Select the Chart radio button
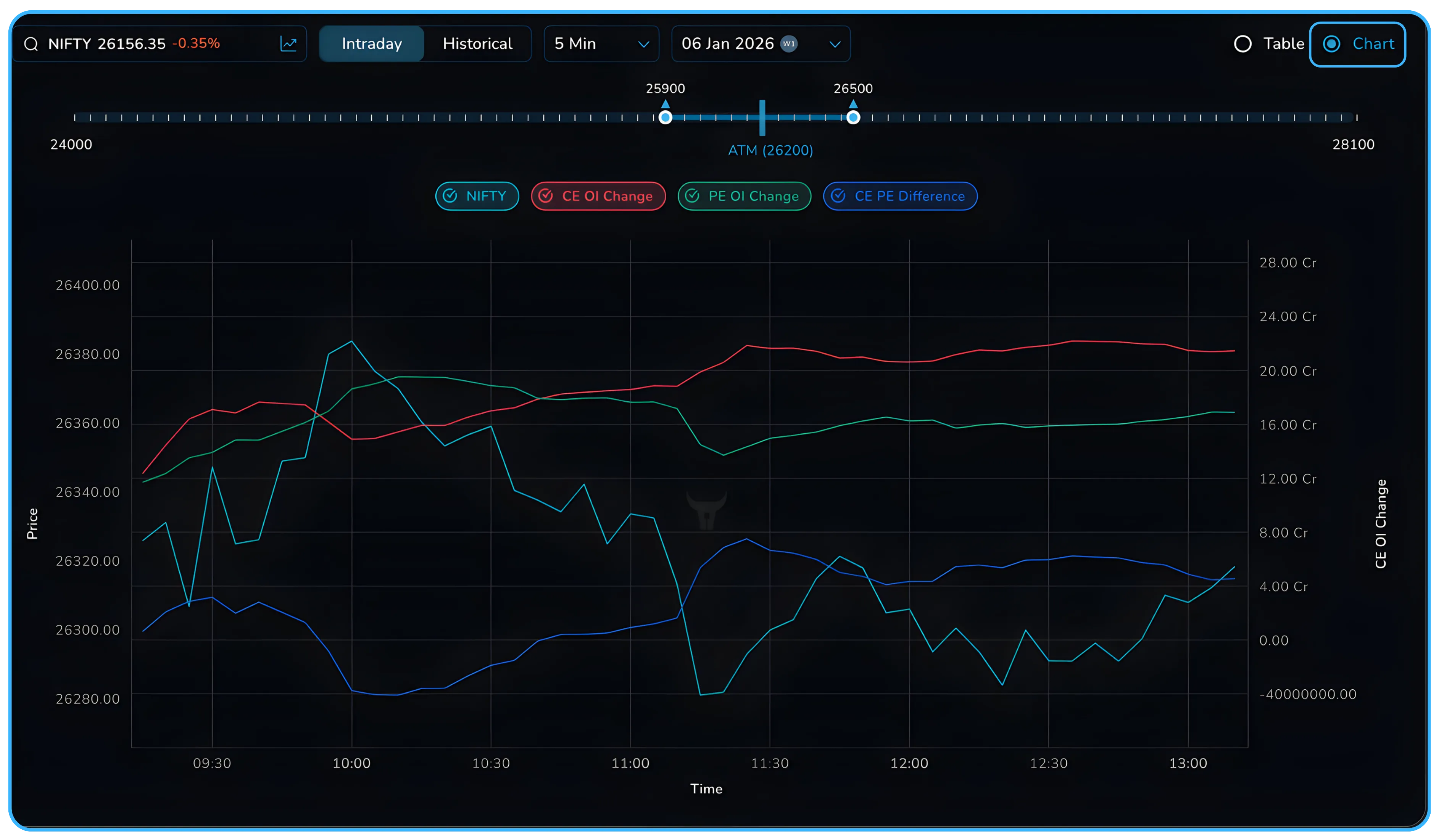1444x840 pixels. tap(1333, 43)
